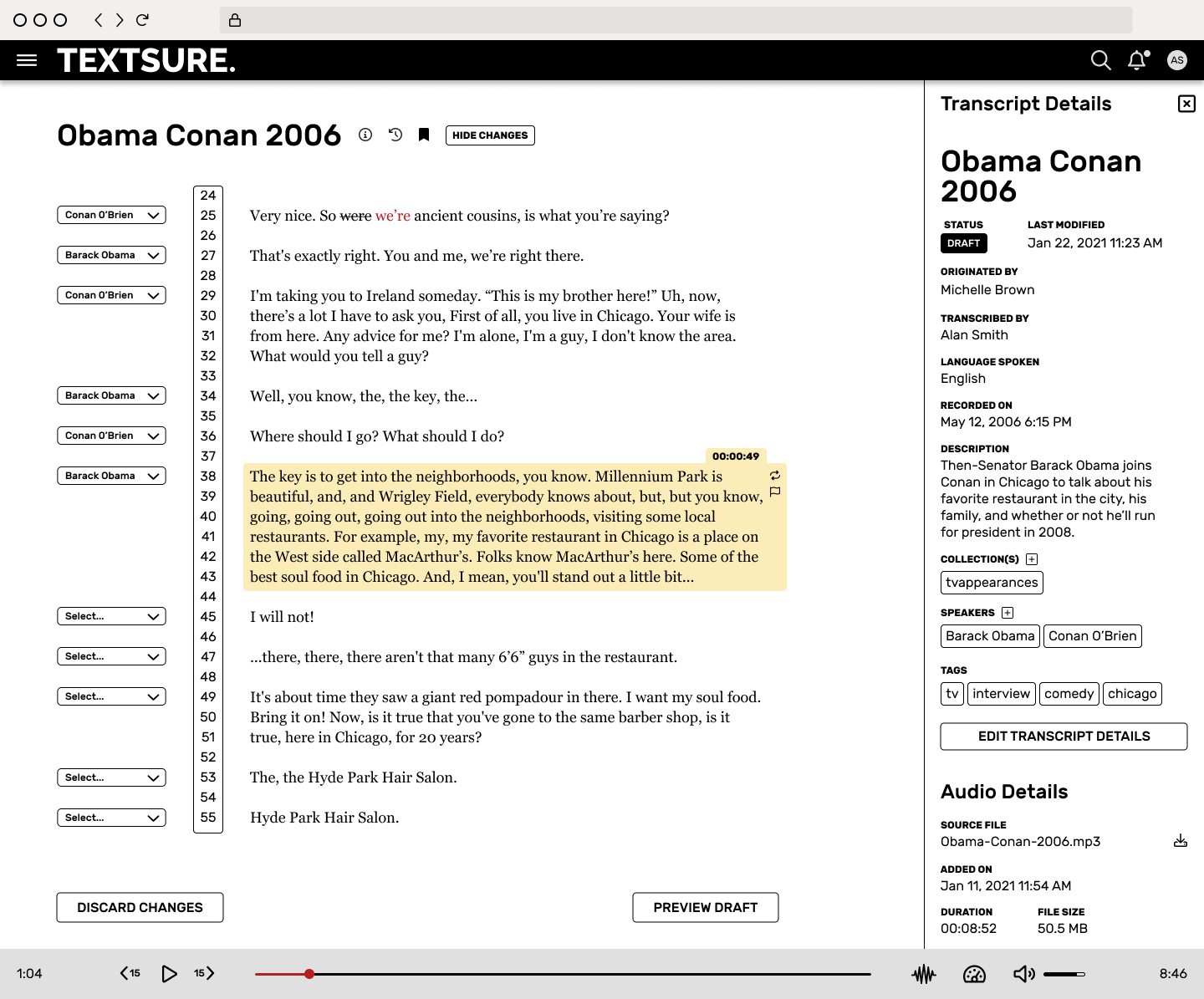Click the comedy tag
Screen dimensions: 1204x999
tap(1069, 694)
